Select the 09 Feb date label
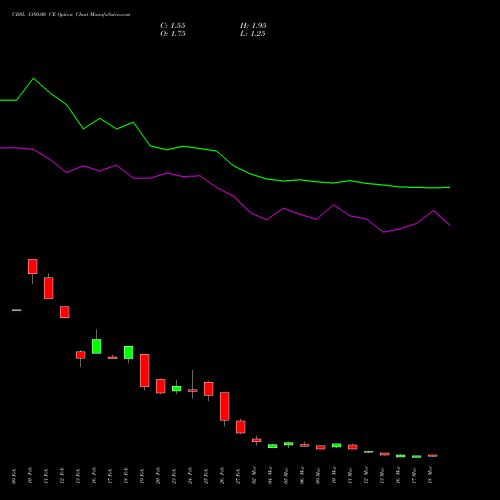The width and height of the screenshot is (500, 500). (x=14, y=476)
